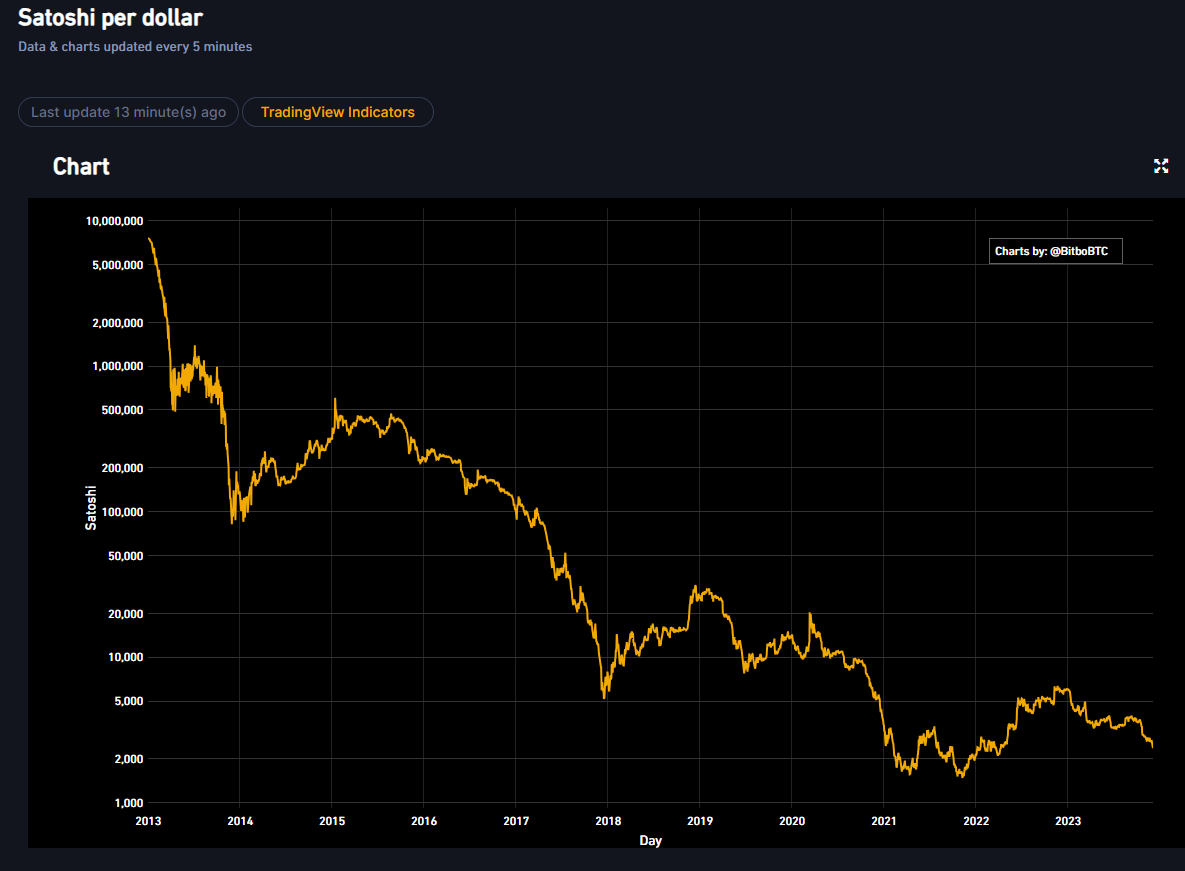Click the 2013 label on the x-axis

tap(148, 821)
